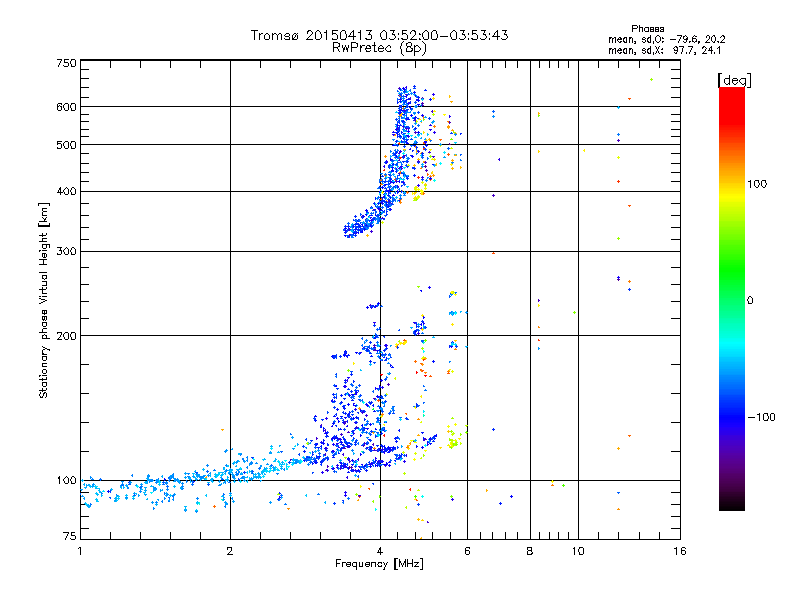Select the 'RwPretec (8p)' subtitle text

point(379,48)
